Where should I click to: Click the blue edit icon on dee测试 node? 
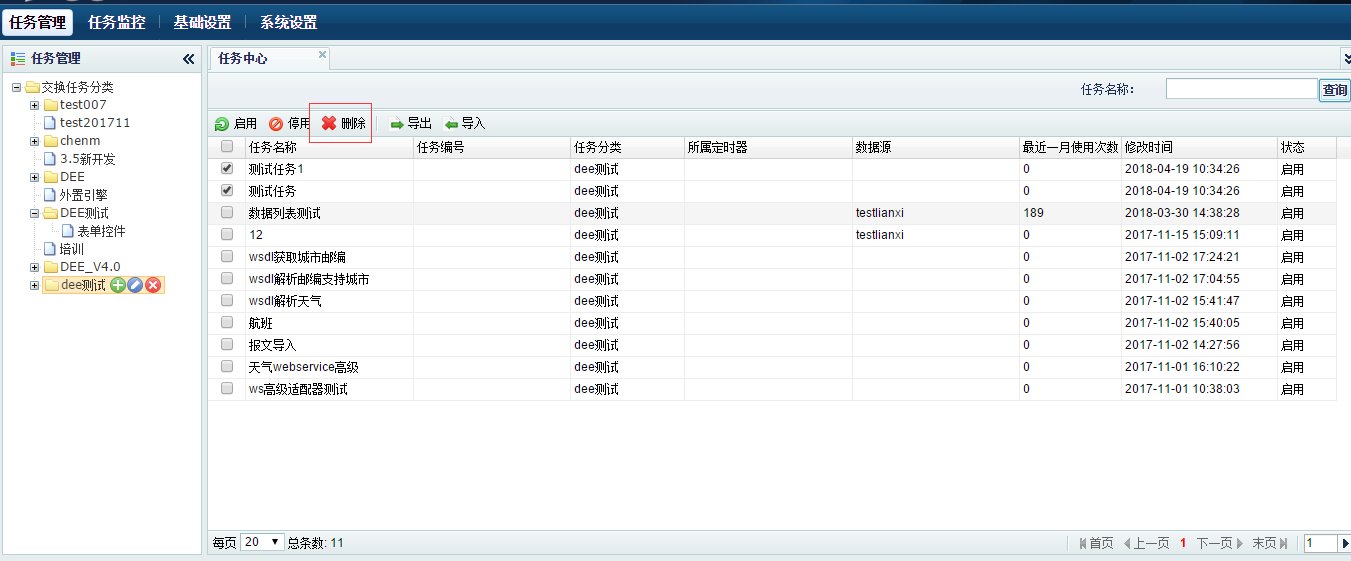click(135, 285)
